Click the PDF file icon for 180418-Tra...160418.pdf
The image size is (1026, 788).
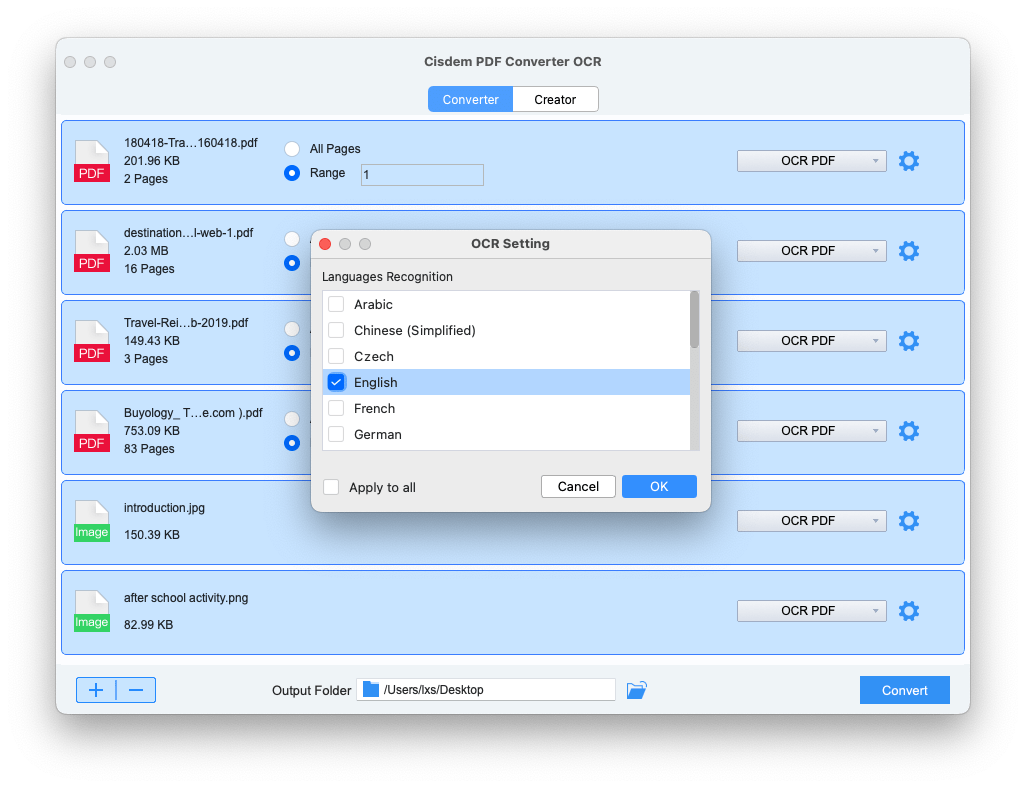pos(91,162)
